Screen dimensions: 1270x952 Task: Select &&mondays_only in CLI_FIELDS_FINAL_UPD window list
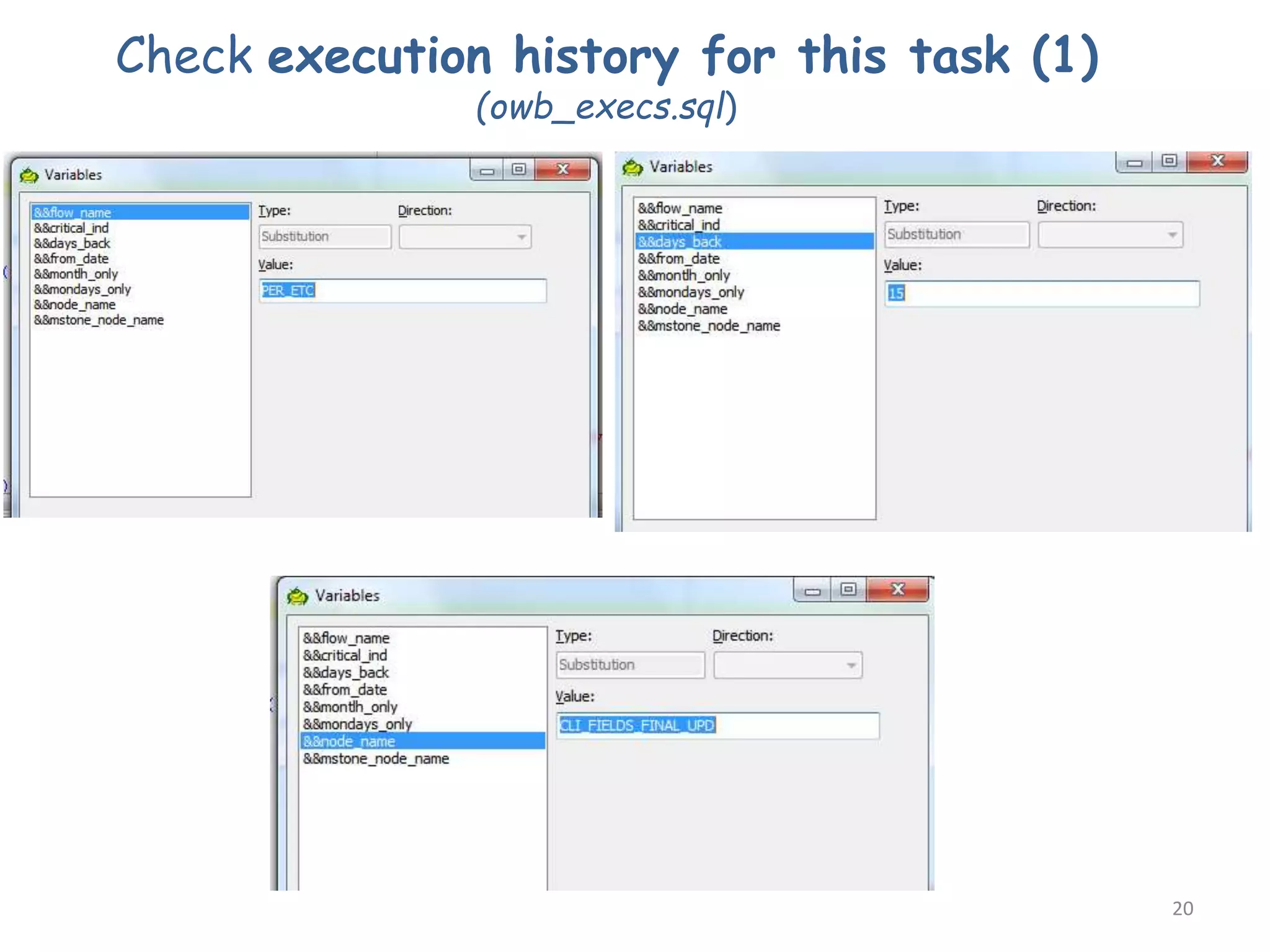(357, 725)
